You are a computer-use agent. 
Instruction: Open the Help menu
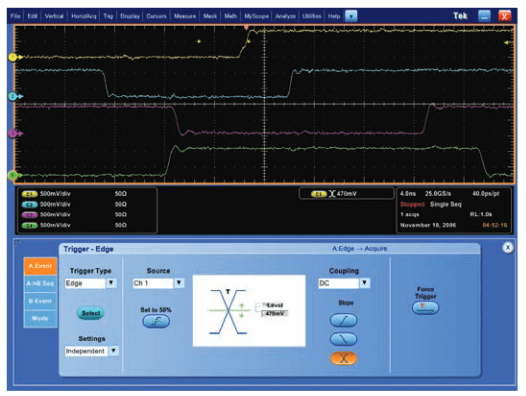pos(334,16)
